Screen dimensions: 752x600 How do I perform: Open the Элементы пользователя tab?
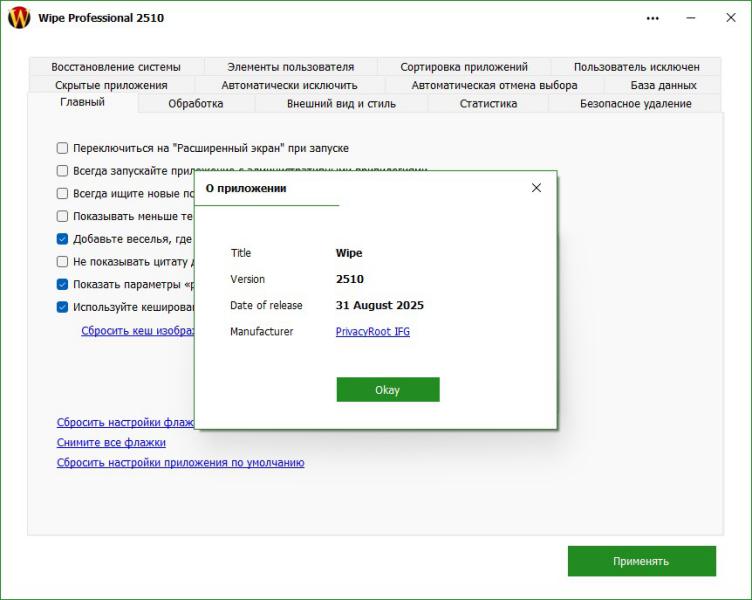pyautogui.click(x=291, y=67)
